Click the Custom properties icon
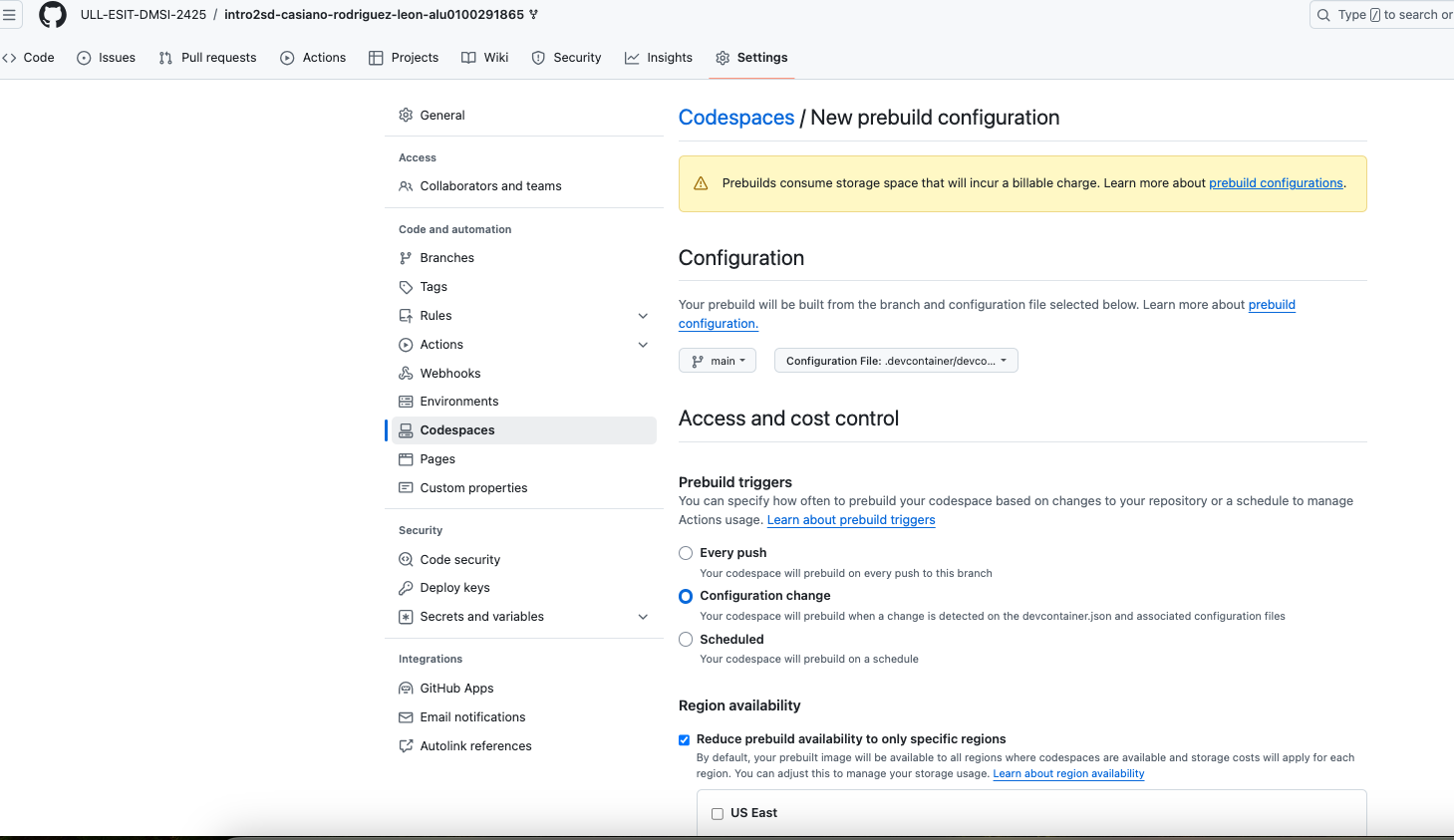Viewport: 1454px width, 840px height. [x=406, y=488]
